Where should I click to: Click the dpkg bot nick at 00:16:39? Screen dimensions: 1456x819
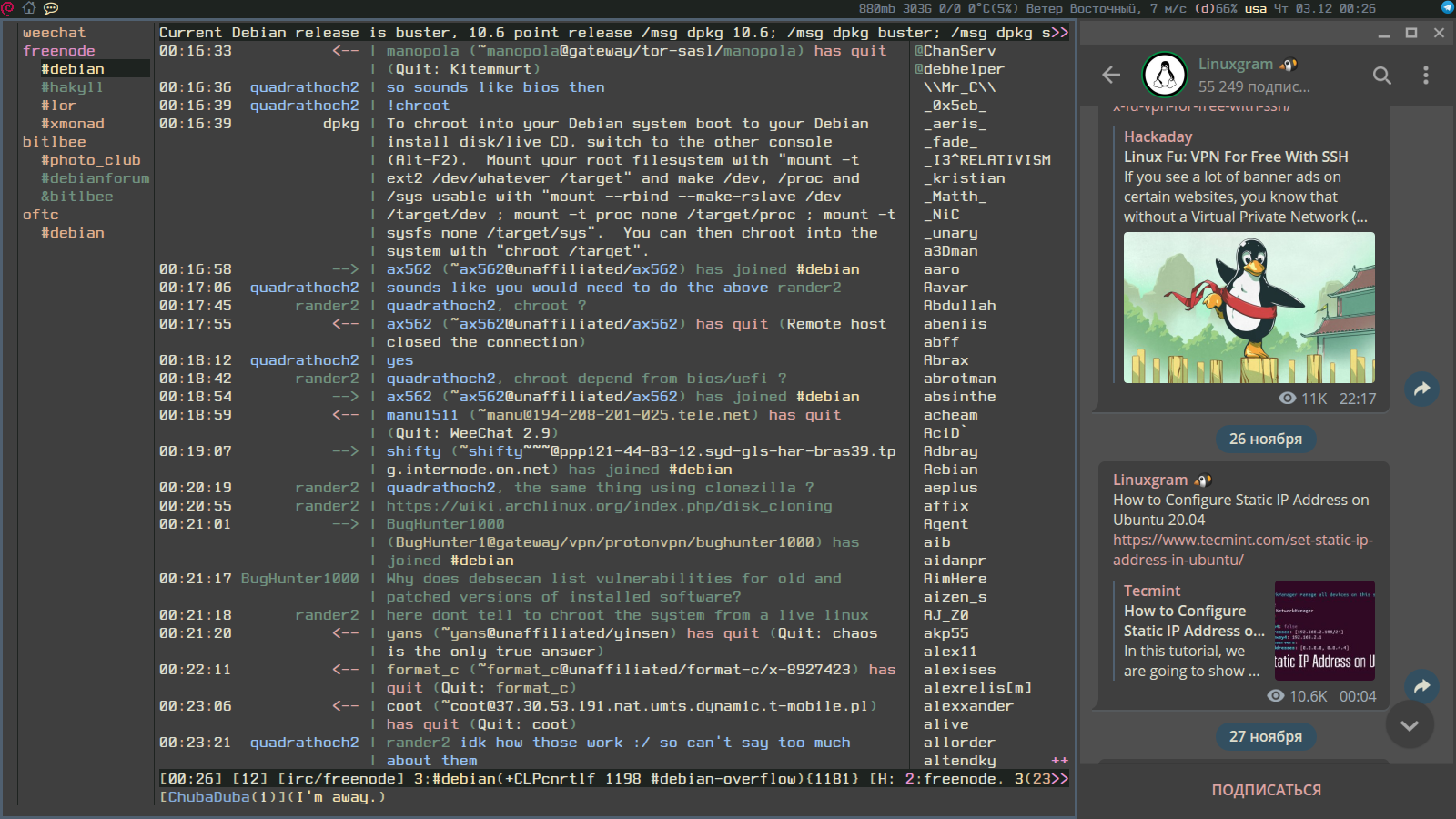[x=340, y=124]
